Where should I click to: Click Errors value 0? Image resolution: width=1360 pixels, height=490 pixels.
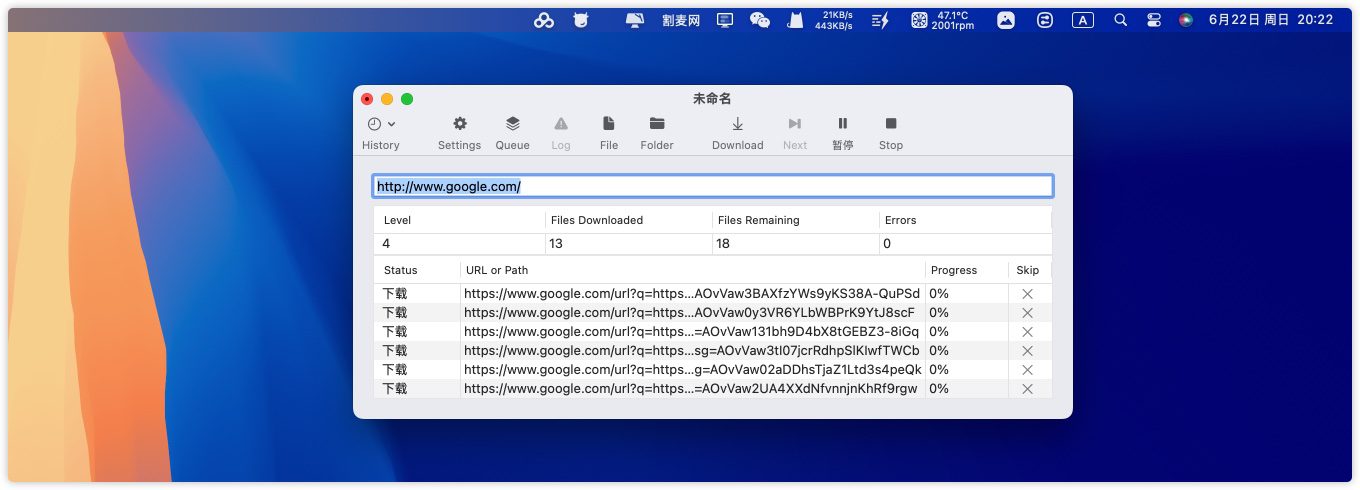pyautogui.click(x=887, y=244)
